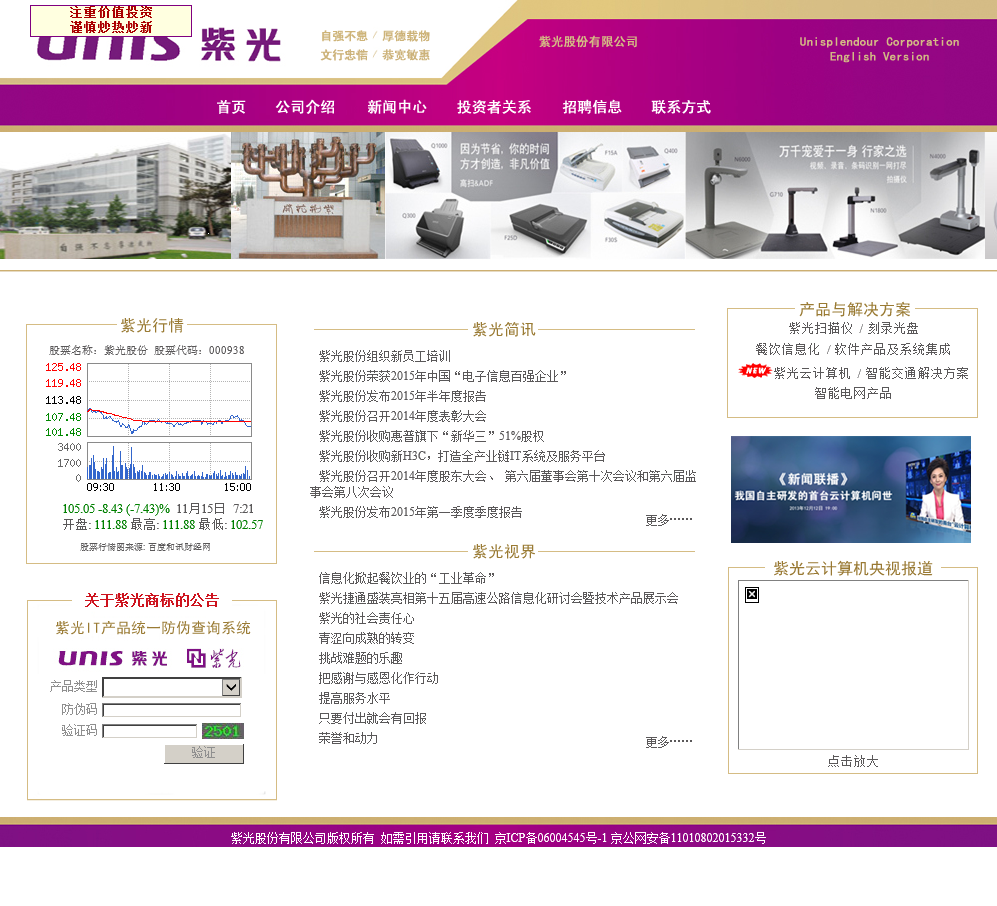
Task: Open 更多 link under 紫光简讯
Action: click(669, 520)
